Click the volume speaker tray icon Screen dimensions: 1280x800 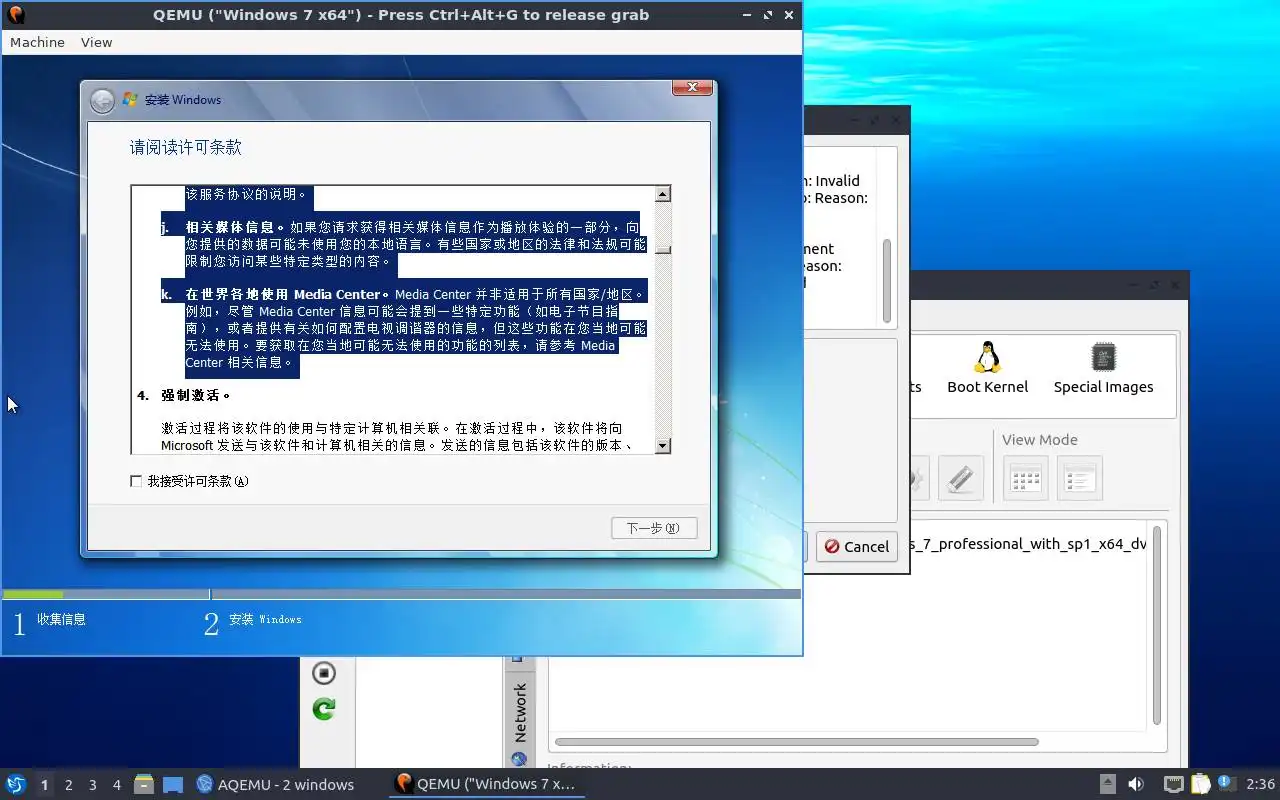point(1136,784)
